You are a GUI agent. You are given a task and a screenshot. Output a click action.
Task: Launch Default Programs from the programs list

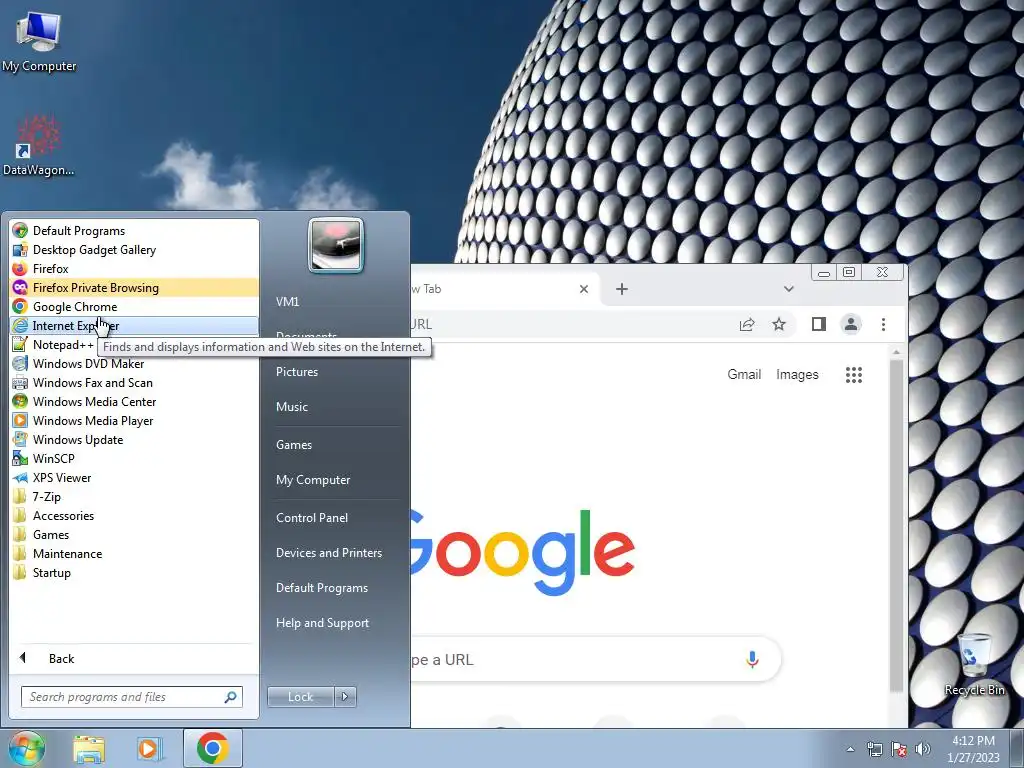(x=134, y=231)
